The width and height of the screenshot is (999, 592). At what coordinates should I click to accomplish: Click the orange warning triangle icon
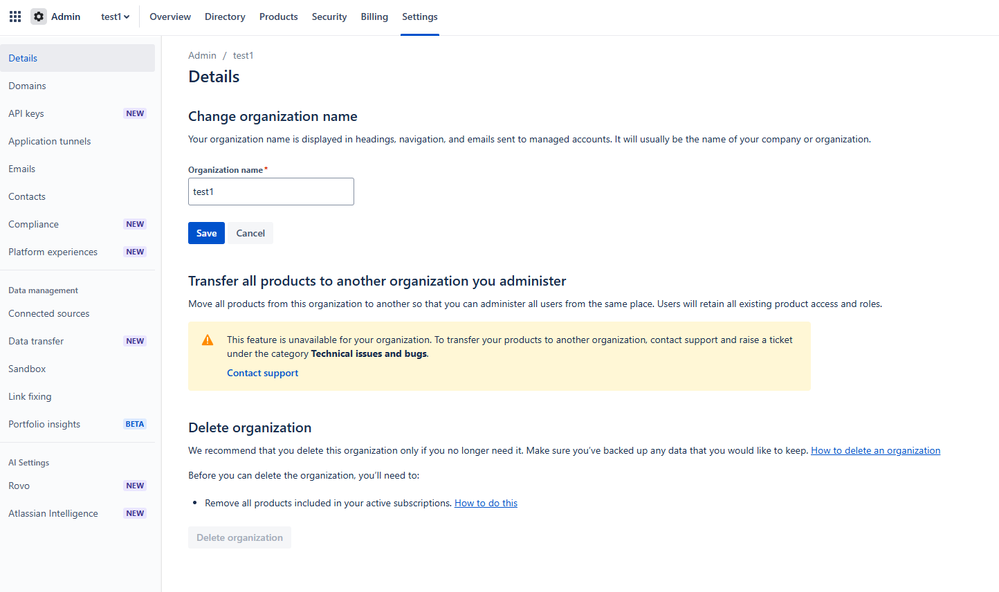point(208,340)
